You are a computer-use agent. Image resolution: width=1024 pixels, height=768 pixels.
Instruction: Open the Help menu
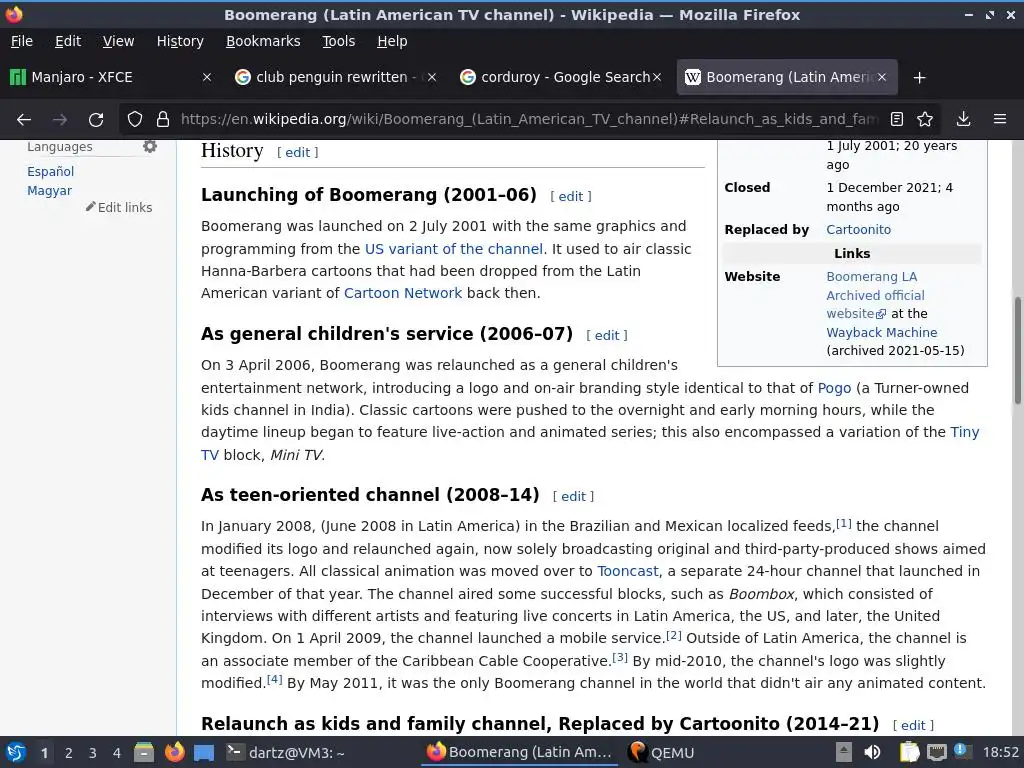(x=392, y=41)
